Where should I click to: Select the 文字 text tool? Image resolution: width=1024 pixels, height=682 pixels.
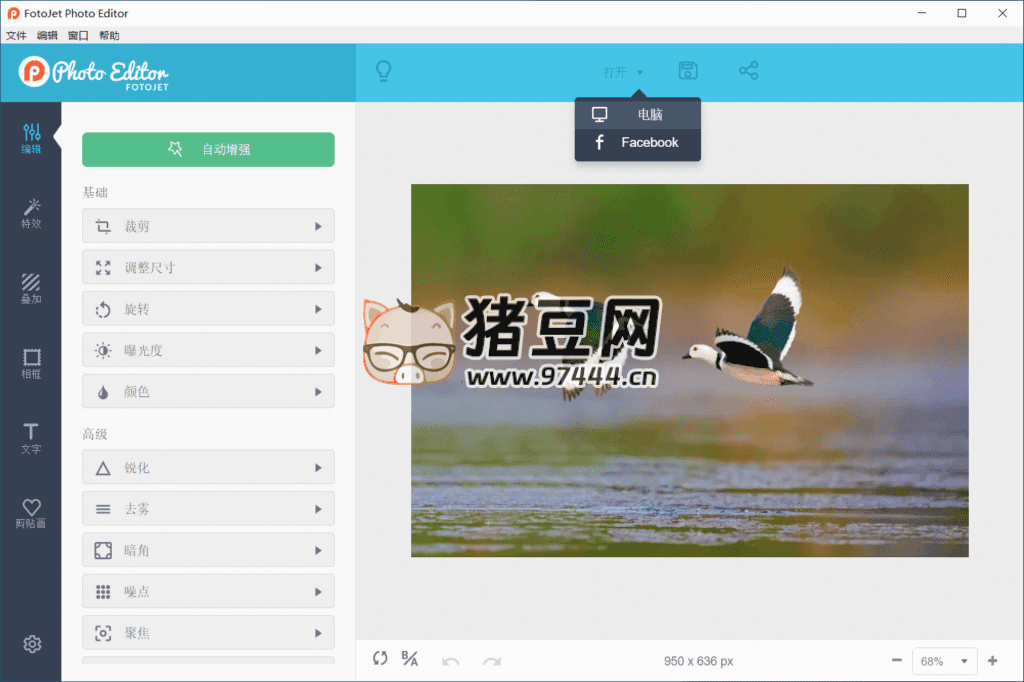pos(31,438)
